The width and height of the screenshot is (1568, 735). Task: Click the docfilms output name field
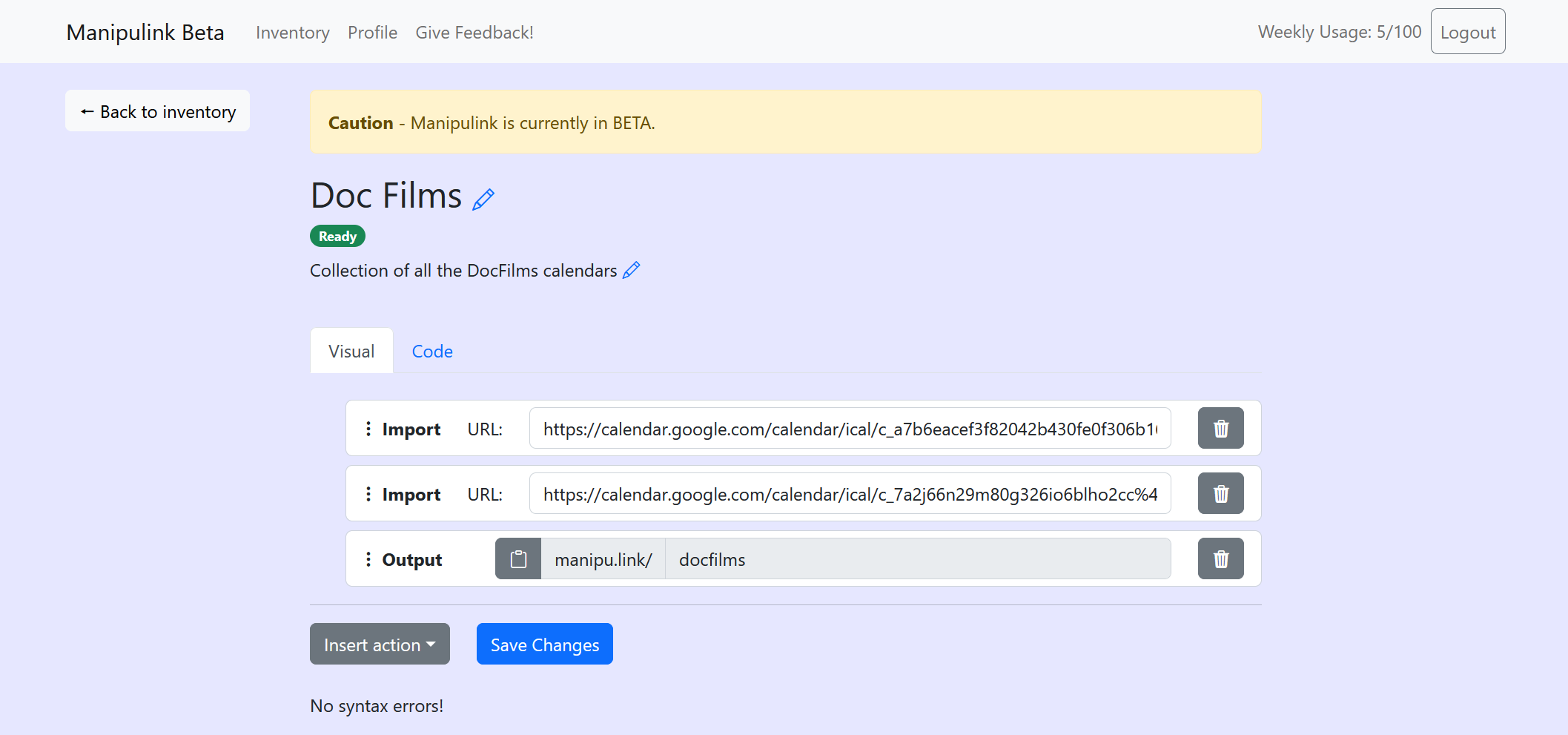coord(918,558)
